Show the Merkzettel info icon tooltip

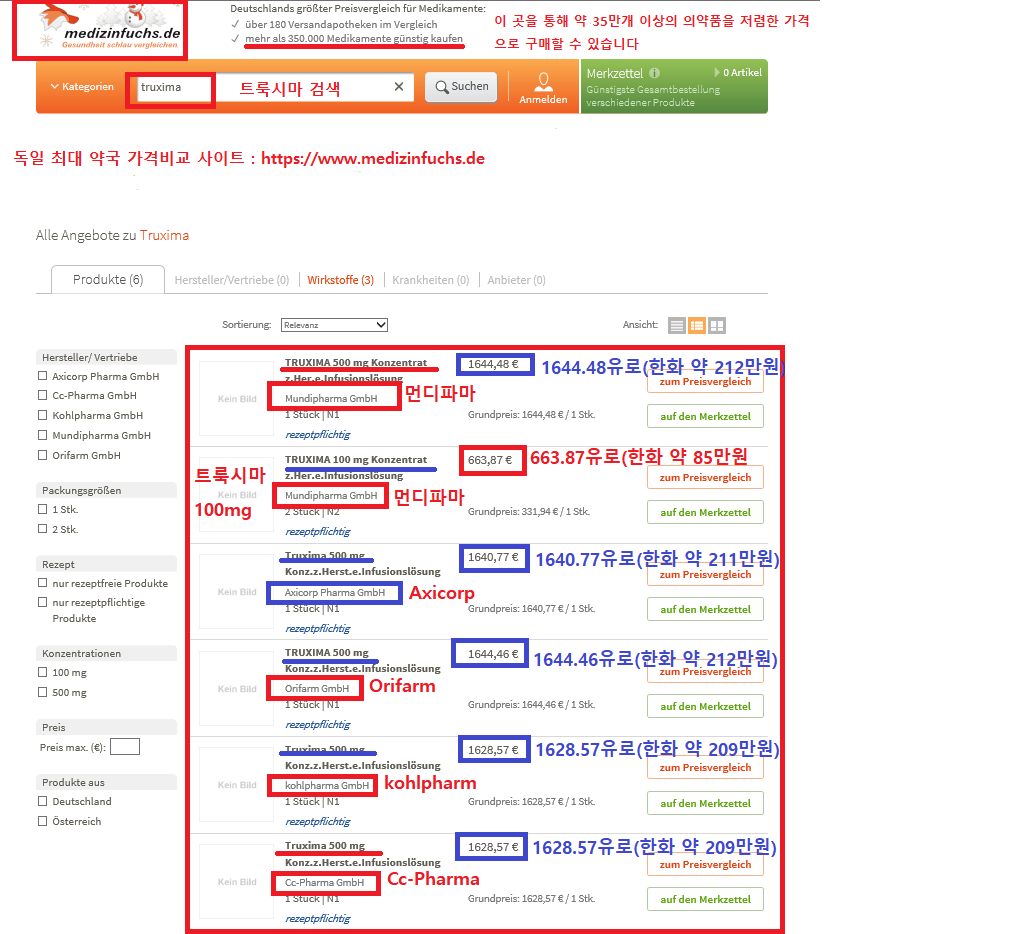(654, 73)
